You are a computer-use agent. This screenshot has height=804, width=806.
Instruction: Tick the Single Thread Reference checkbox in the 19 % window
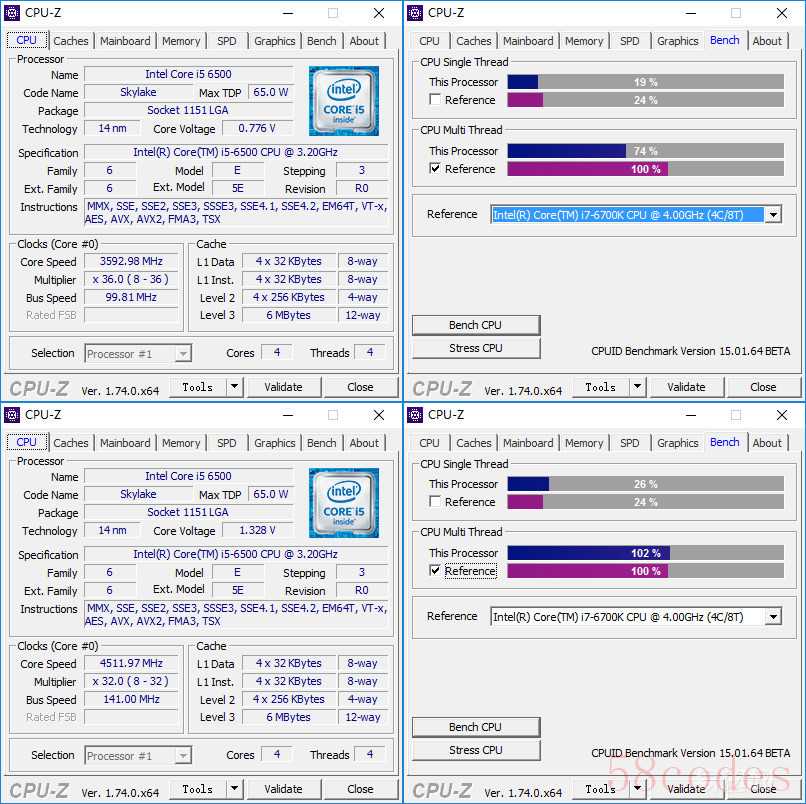[x=435, y=100]
